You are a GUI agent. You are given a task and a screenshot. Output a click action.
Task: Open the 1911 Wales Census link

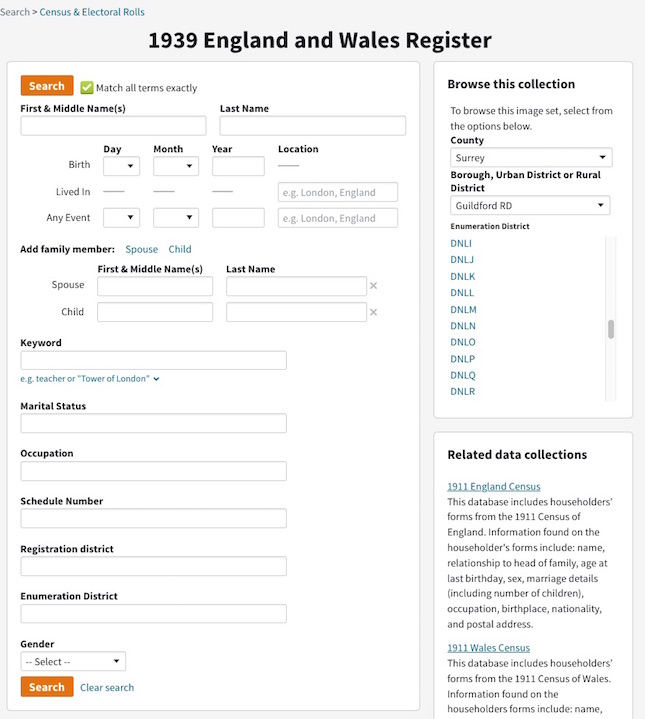pyautogui.click(x=488, y=648)
